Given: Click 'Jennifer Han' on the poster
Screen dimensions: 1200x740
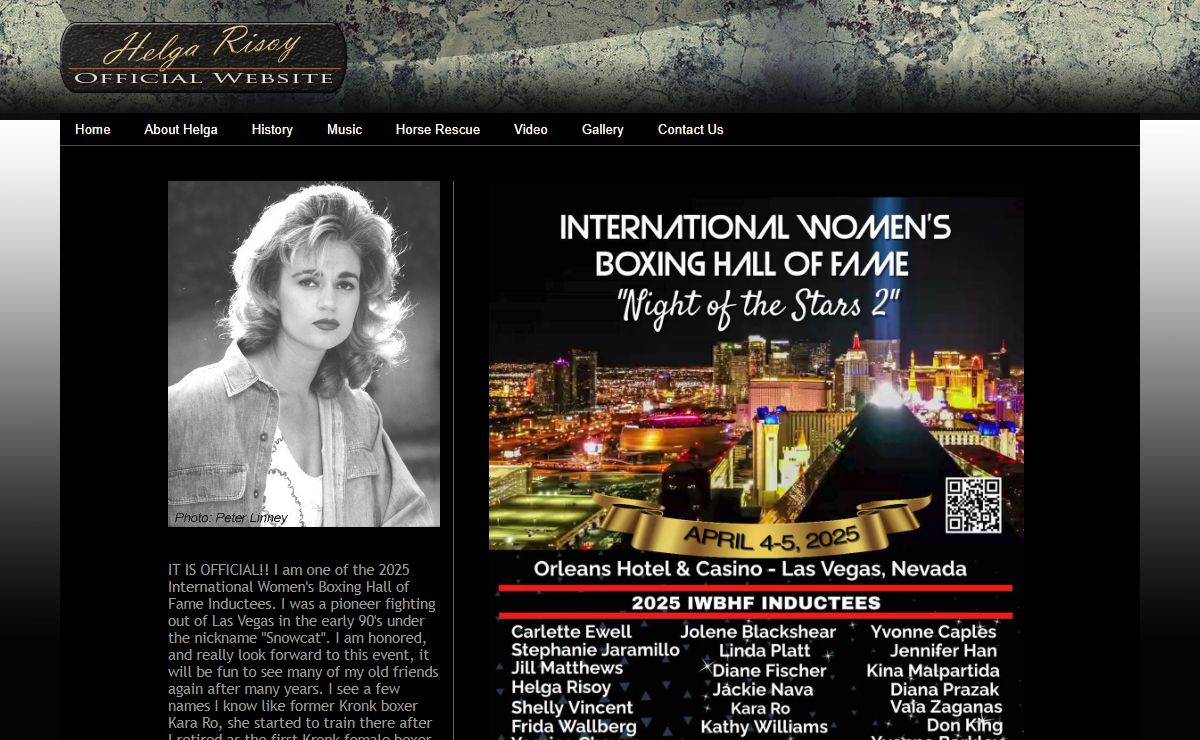Looking at the screenshot, I should point(943,651).
